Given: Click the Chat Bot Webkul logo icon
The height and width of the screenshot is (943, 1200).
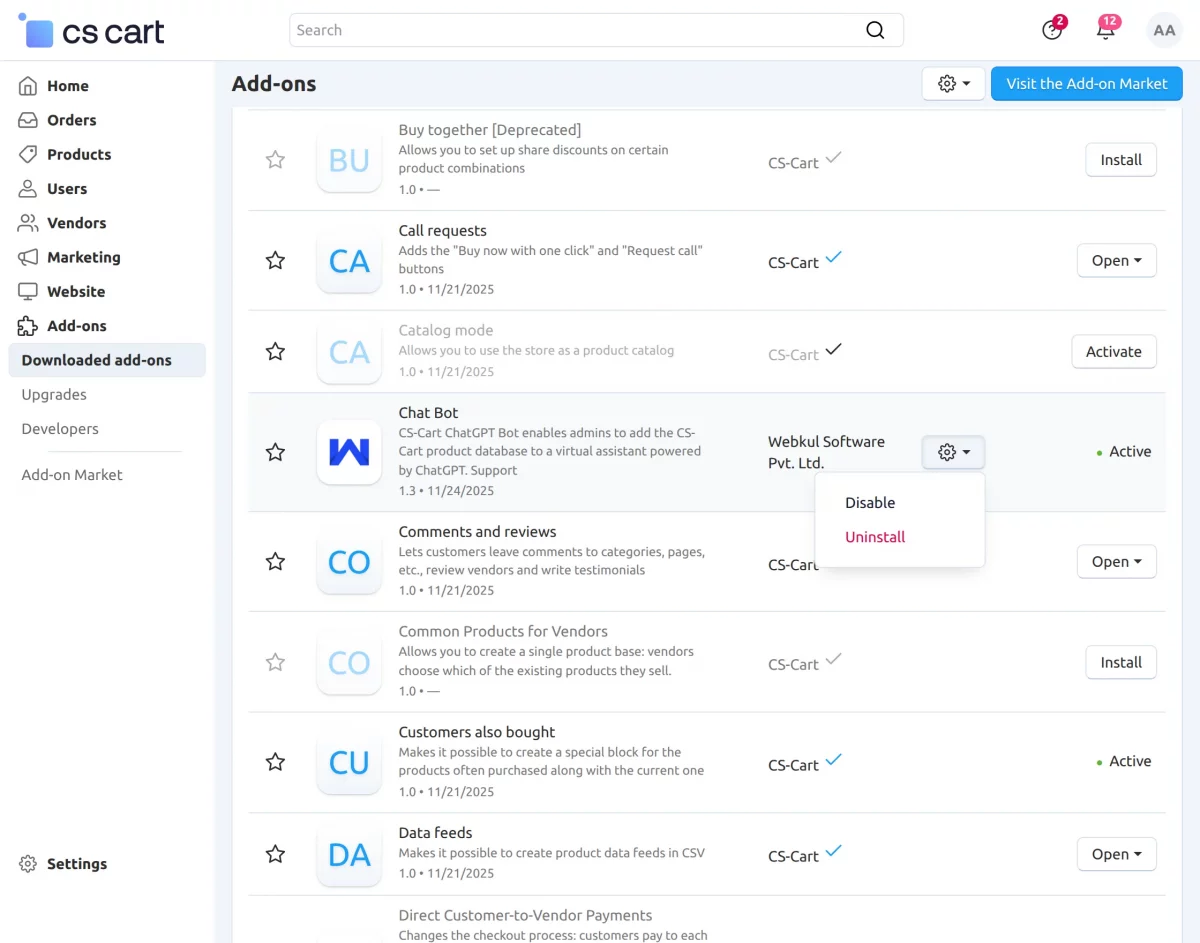Looking at the screenshot, I should [349, 452].
